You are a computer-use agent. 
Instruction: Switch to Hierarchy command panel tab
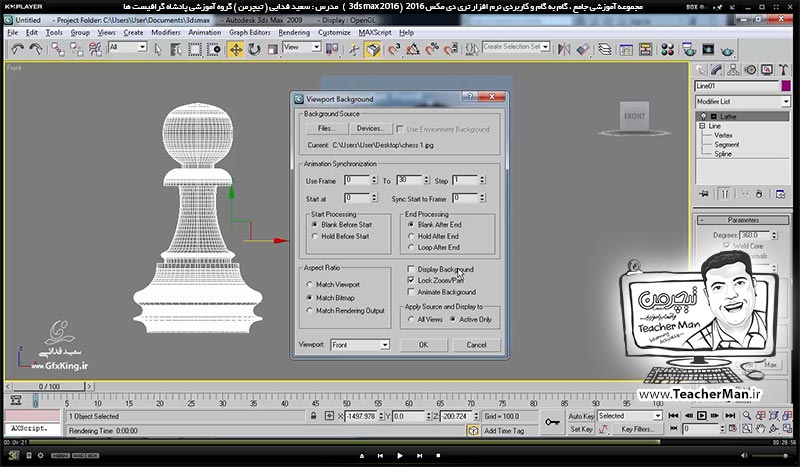pos(733,70)
